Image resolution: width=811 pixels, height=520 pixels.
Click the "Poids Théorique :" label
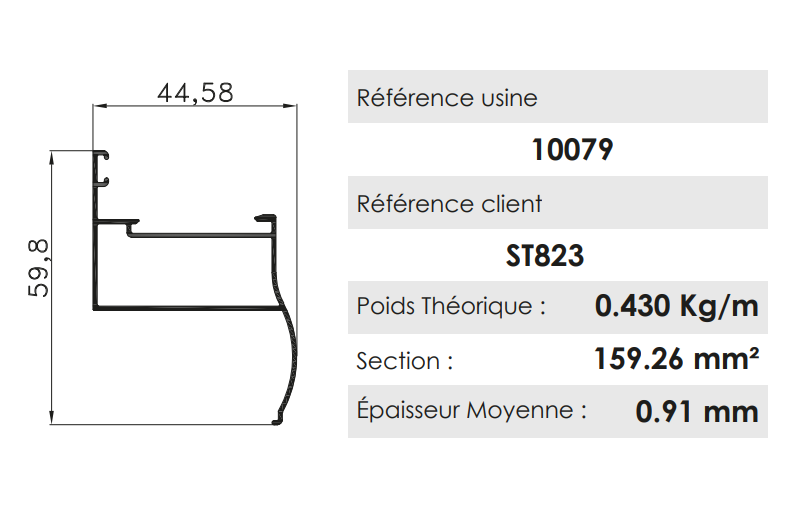[452, 306]
